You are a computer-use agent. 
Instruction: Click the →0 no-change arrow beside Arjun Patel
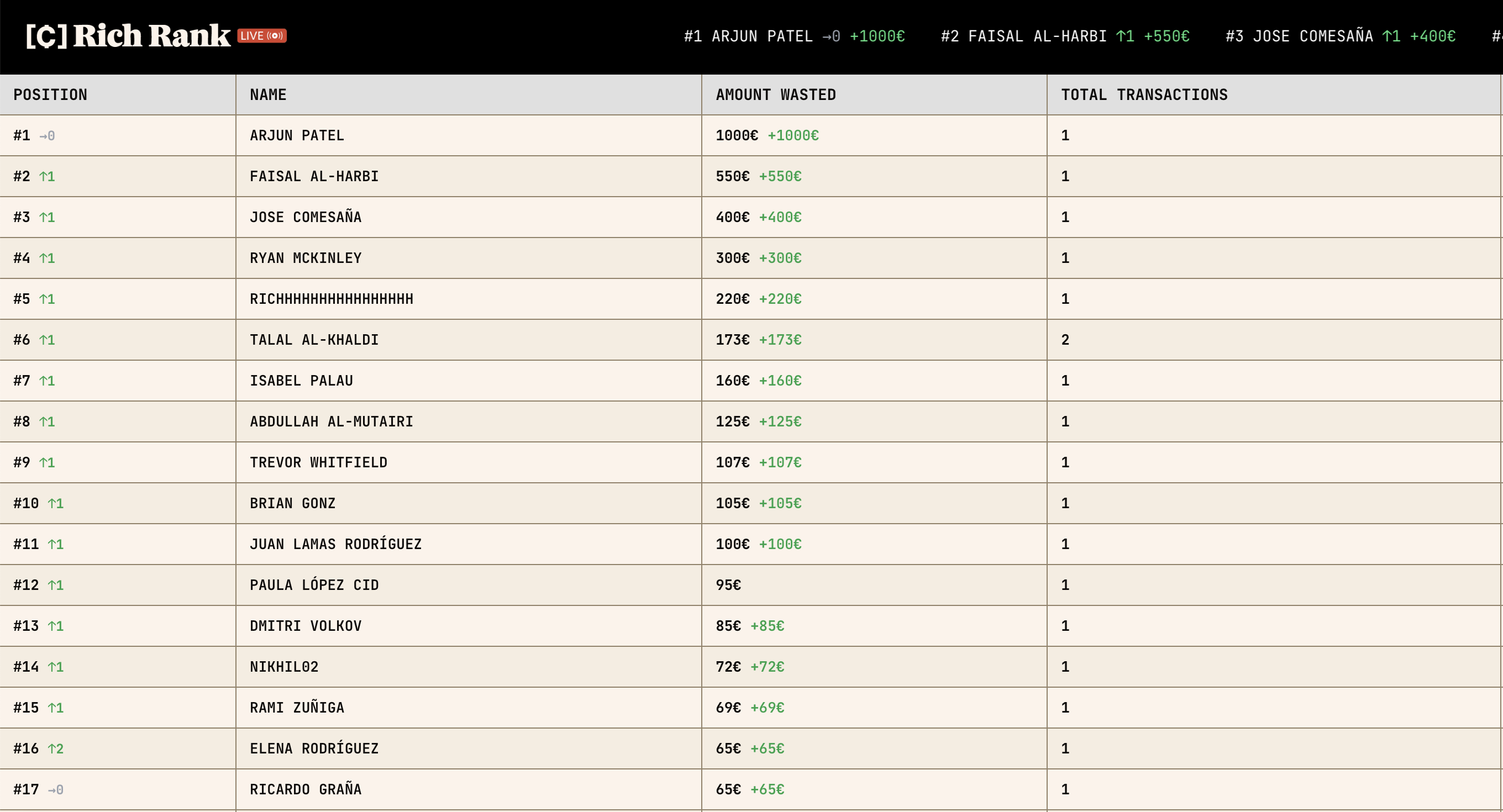coord(45,135)
